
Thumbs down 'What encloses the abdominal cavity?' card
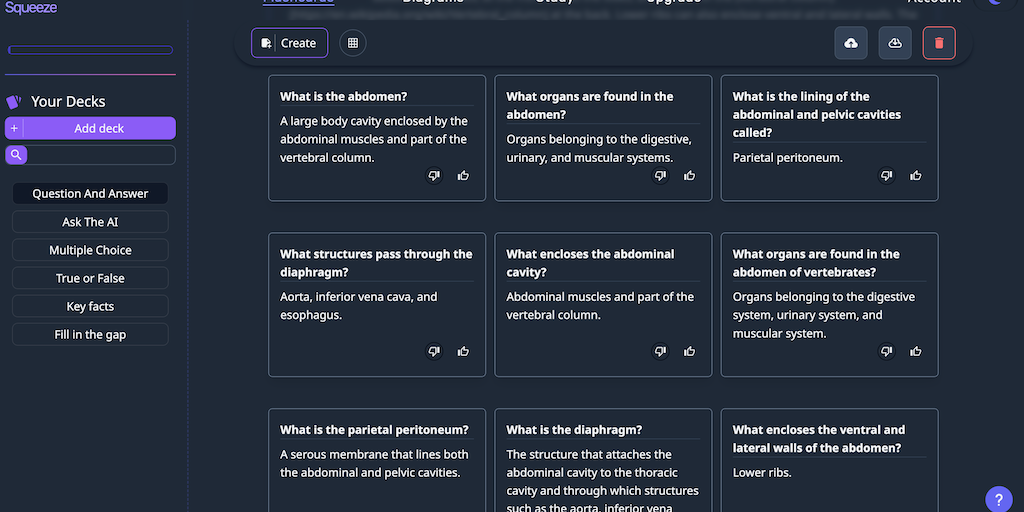tap(660, 352)
